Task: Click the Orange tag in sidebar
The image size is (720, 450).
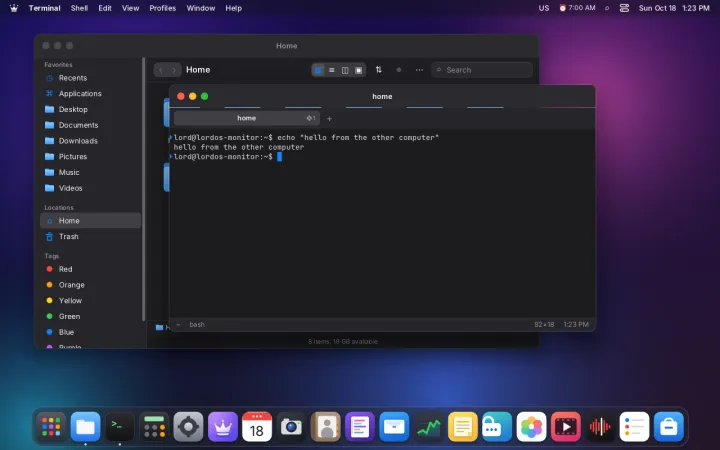Action: pos(90,285)
